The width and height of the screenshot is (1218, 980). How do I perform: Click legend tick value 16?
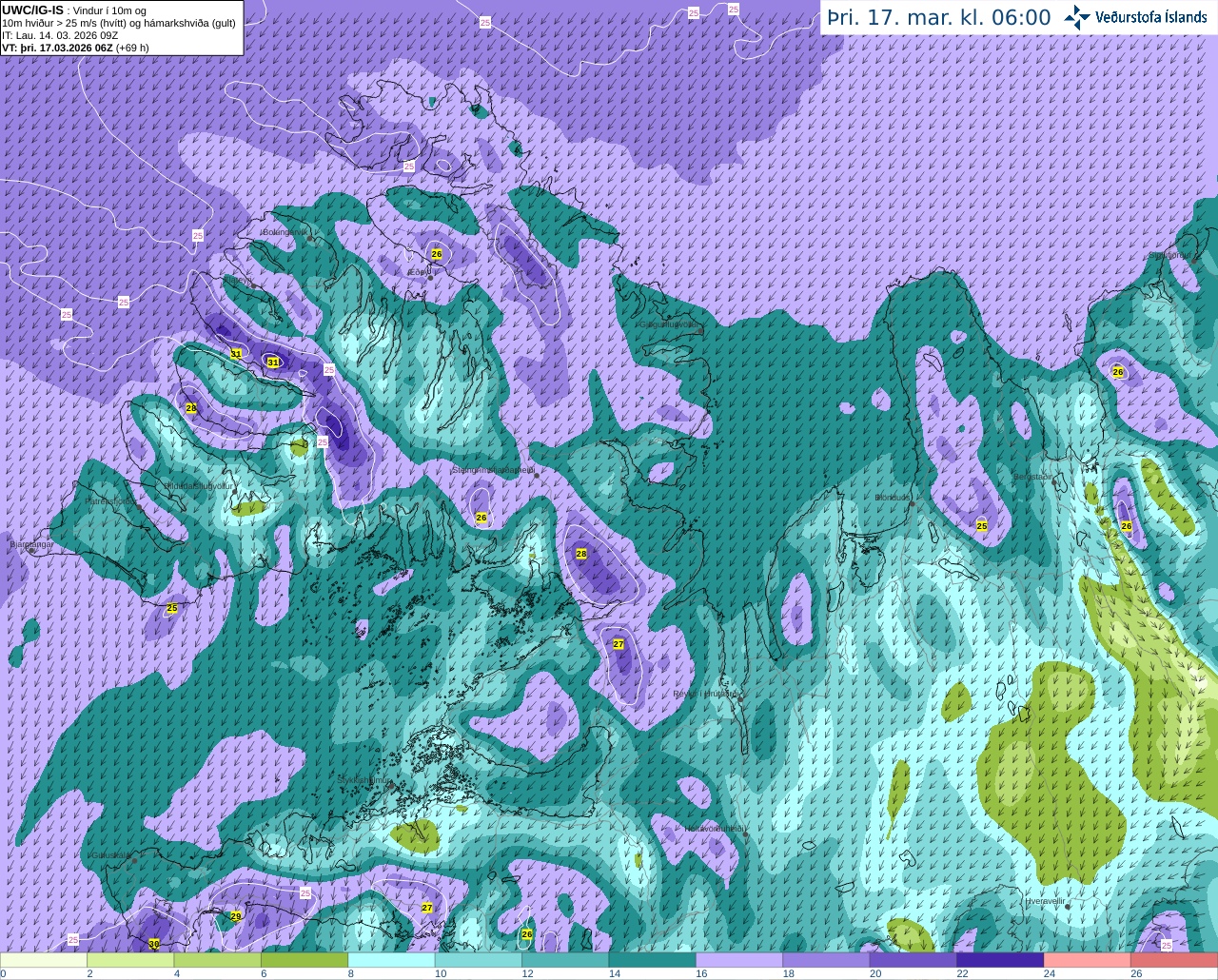(x=699, y=973)
